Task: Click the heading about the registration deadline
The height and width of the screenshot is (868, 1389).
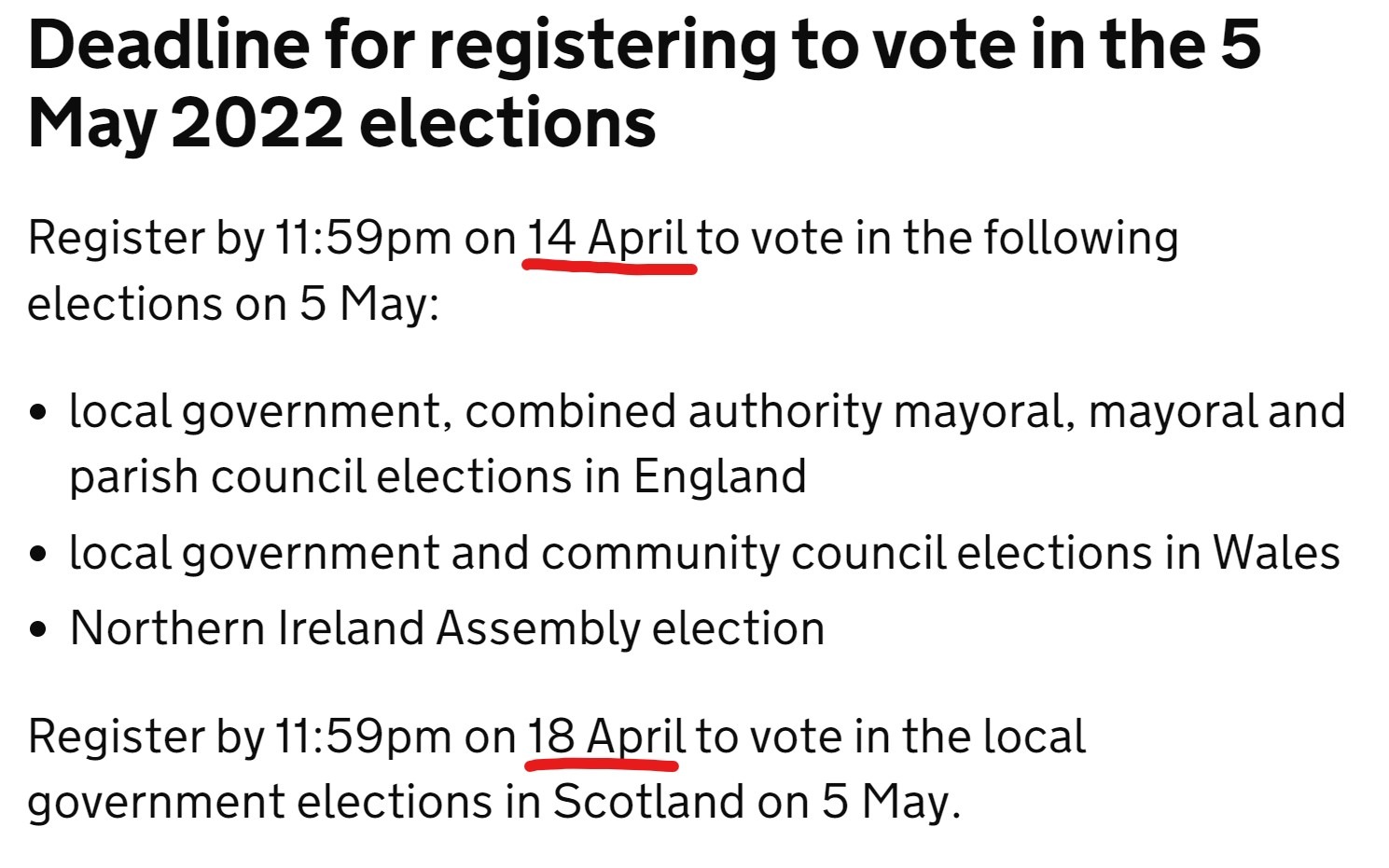Action: tap(644, 84)
